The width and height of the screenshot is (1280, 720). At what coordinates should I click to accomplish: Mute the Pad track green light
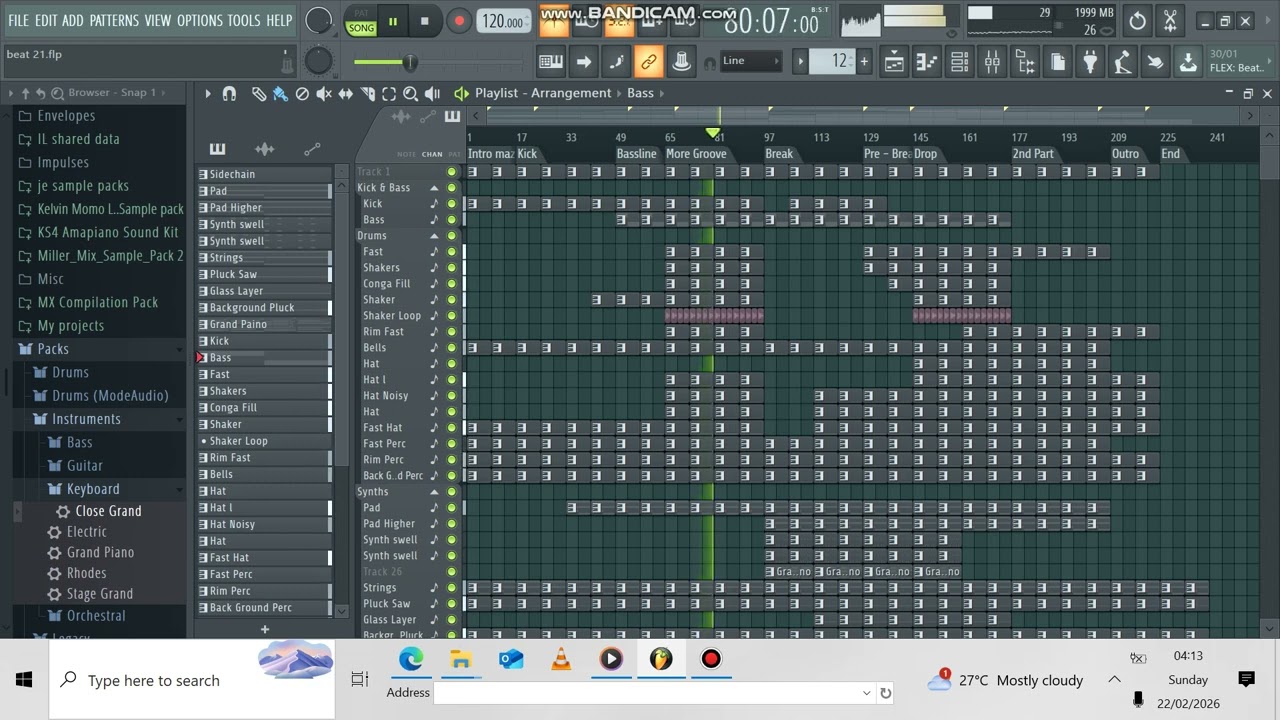click(452, 508)
